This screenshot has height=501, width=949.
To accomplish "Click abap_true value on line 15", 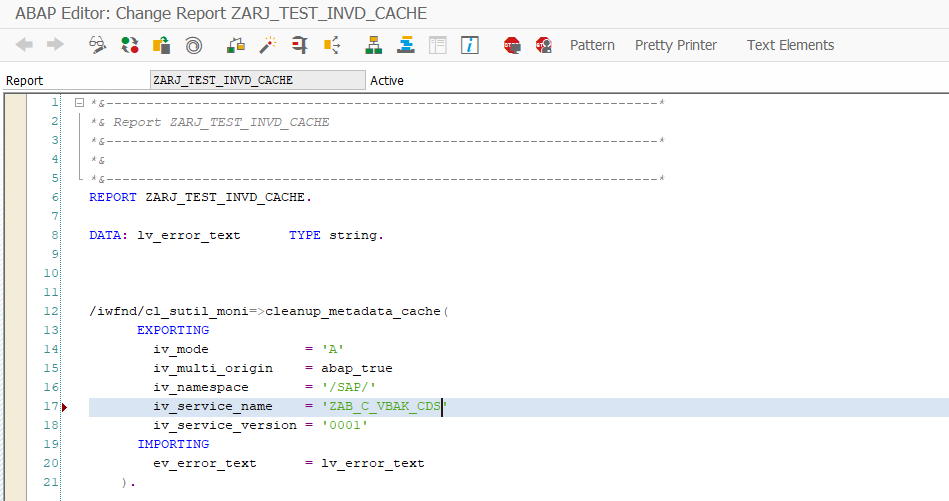I will pos(356,368).
